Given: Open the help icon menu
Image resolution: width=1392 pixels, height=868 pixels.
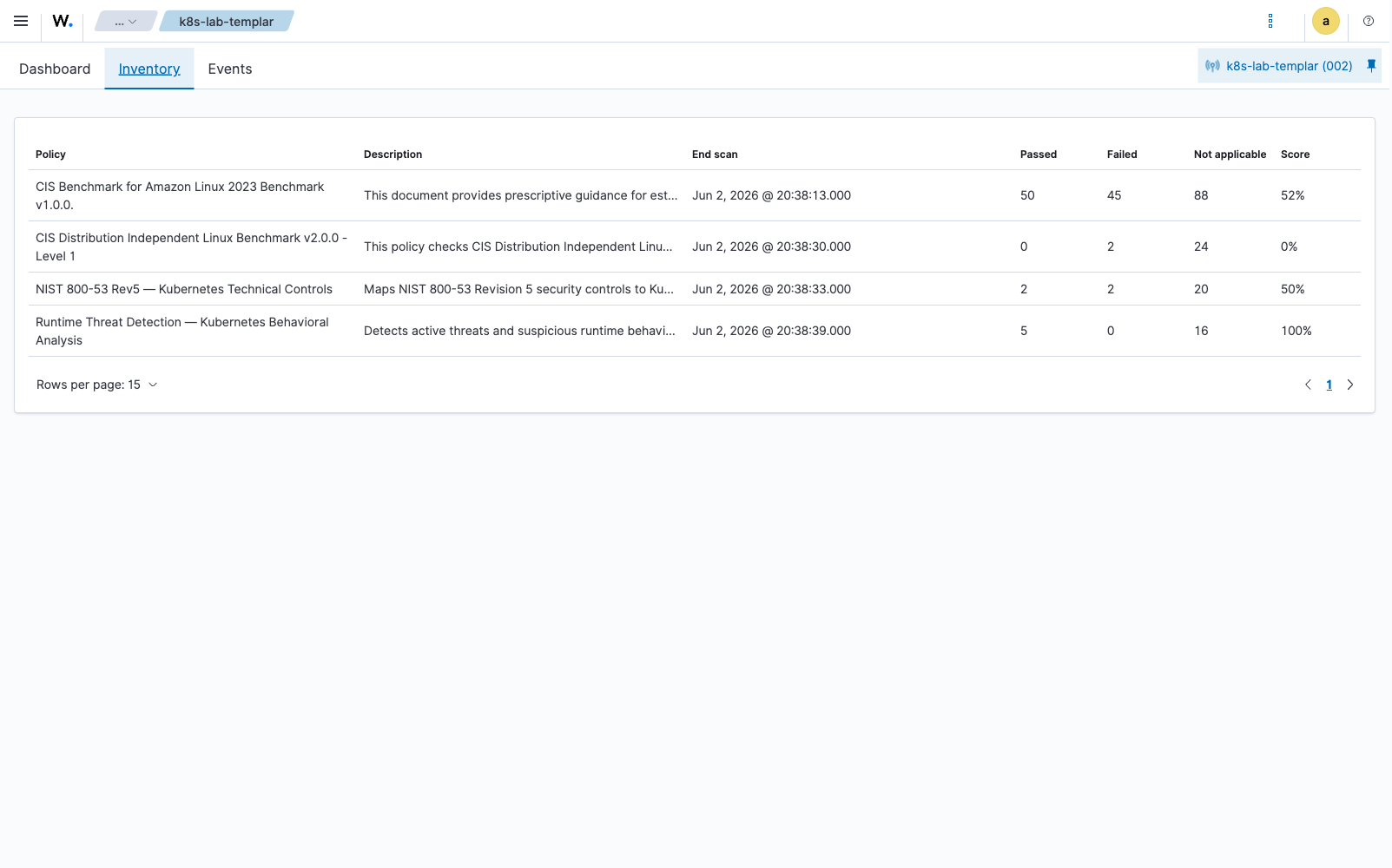Looking at the screenshot, I should (x=1369, y=21).
